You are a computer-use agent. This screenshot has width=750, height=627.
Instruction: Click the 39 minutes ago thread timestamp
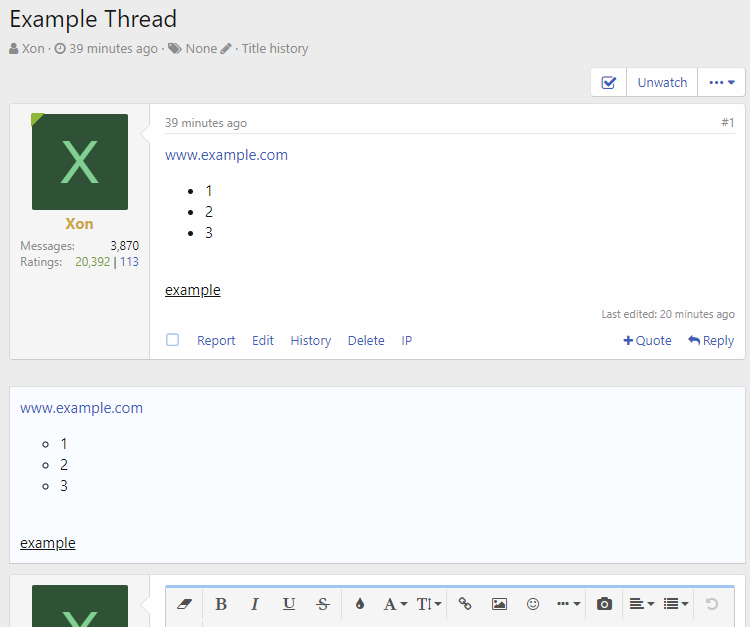click(x=113, y=49)
